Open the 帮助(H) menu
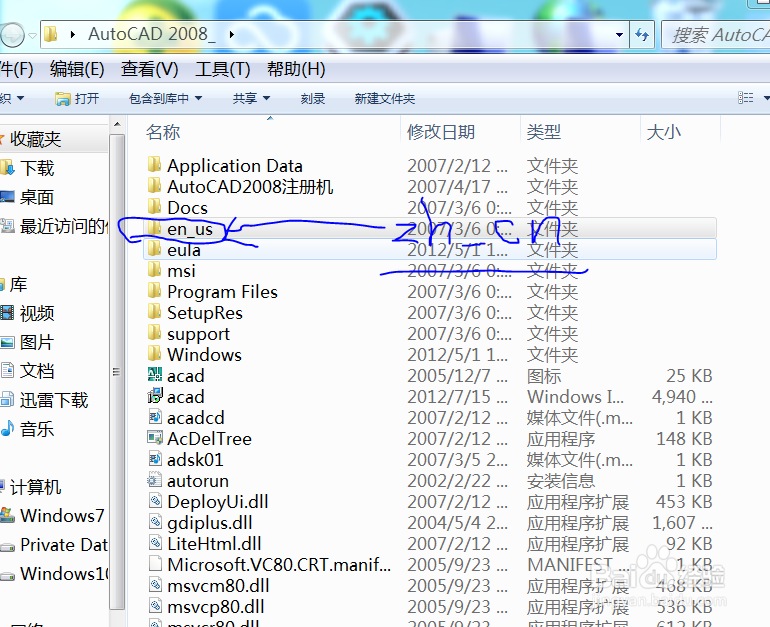 click(296, 69)
